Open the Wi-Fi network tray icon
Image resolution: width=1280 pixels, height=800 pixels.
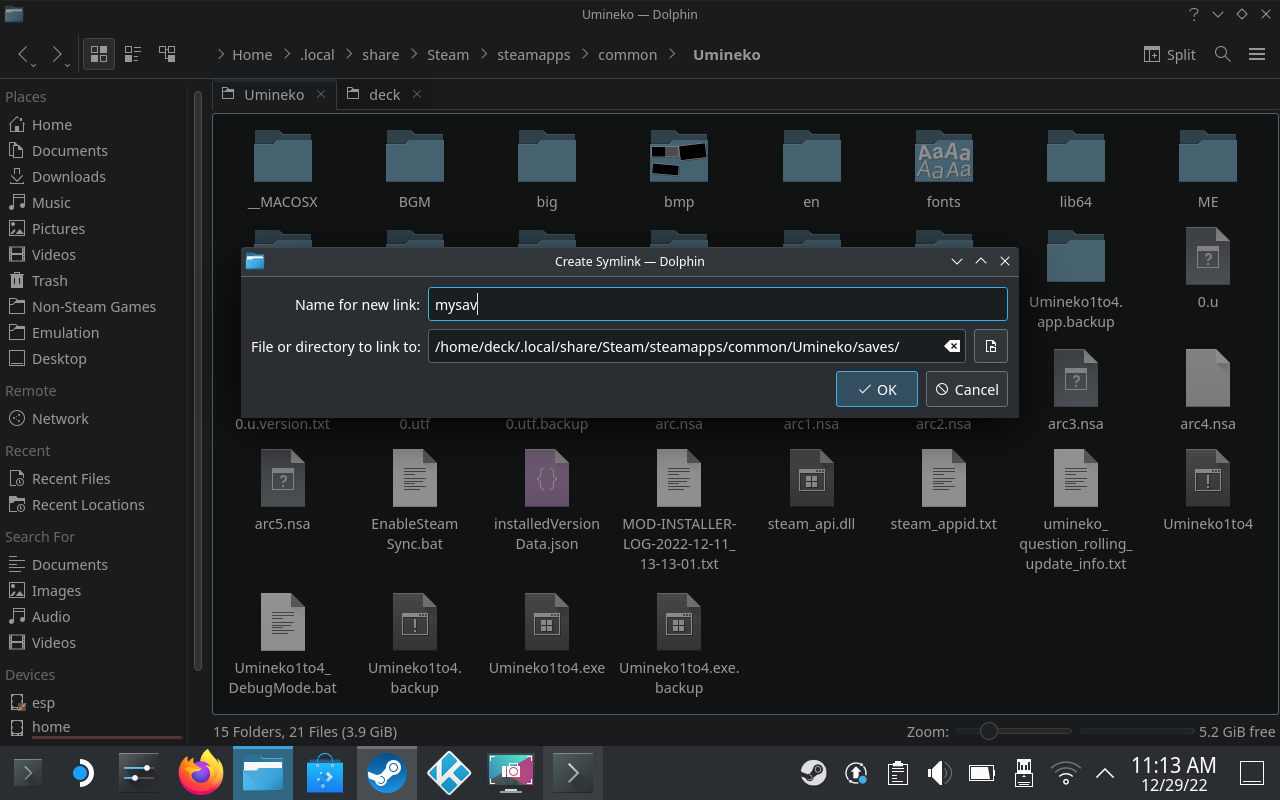(1066, 772)
